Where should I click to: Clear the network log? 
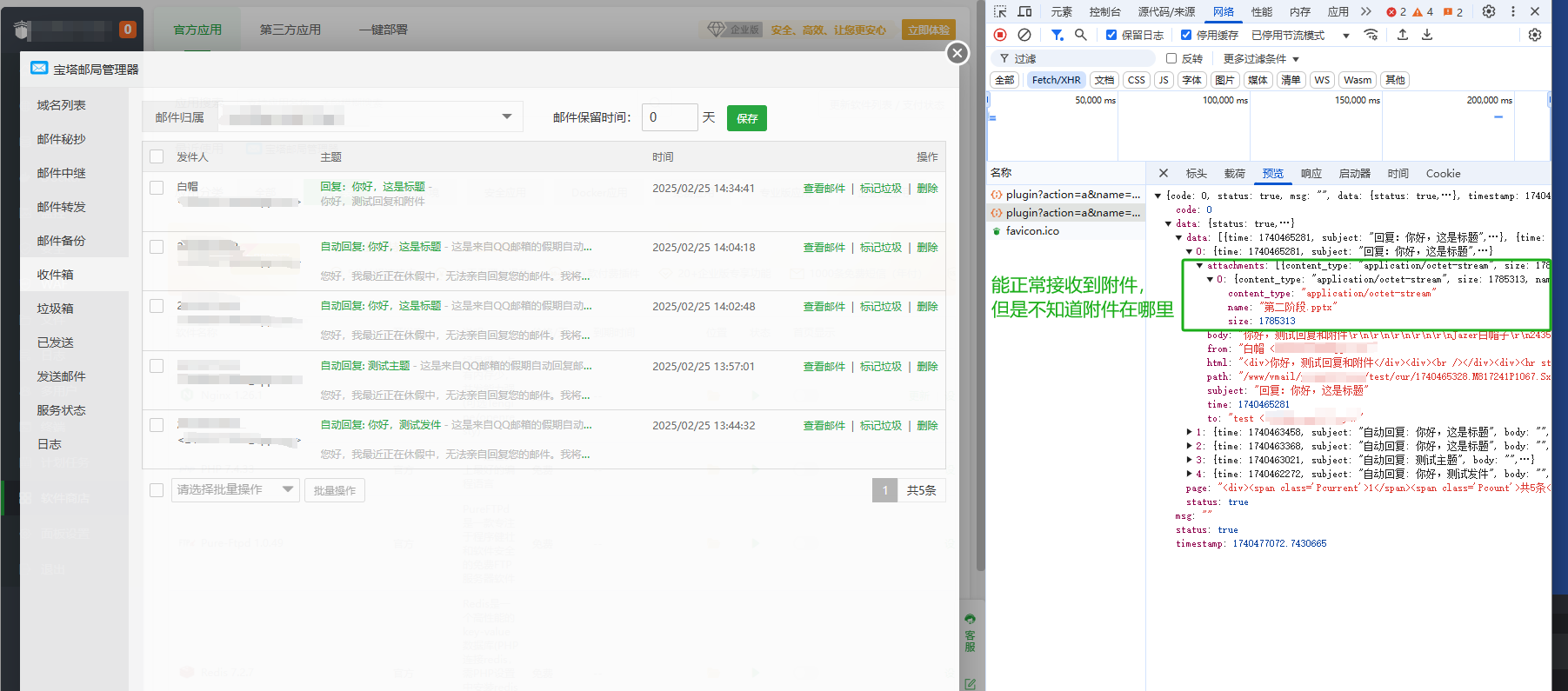tap(1024, 35)
